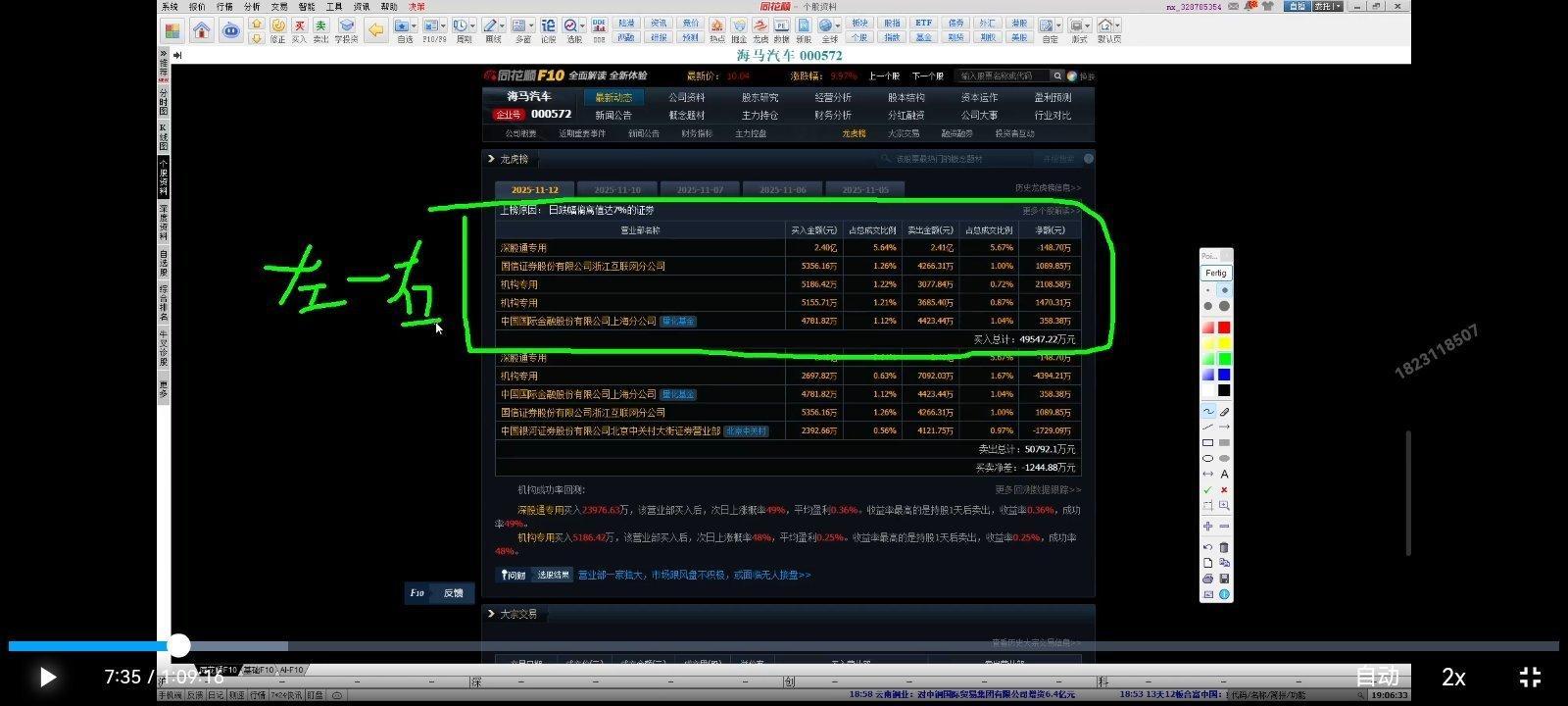Viewport: 1568px width, 706px height.
Task: Open the 周期 dropdown in toolbar
Action: (x=472, y=26)
